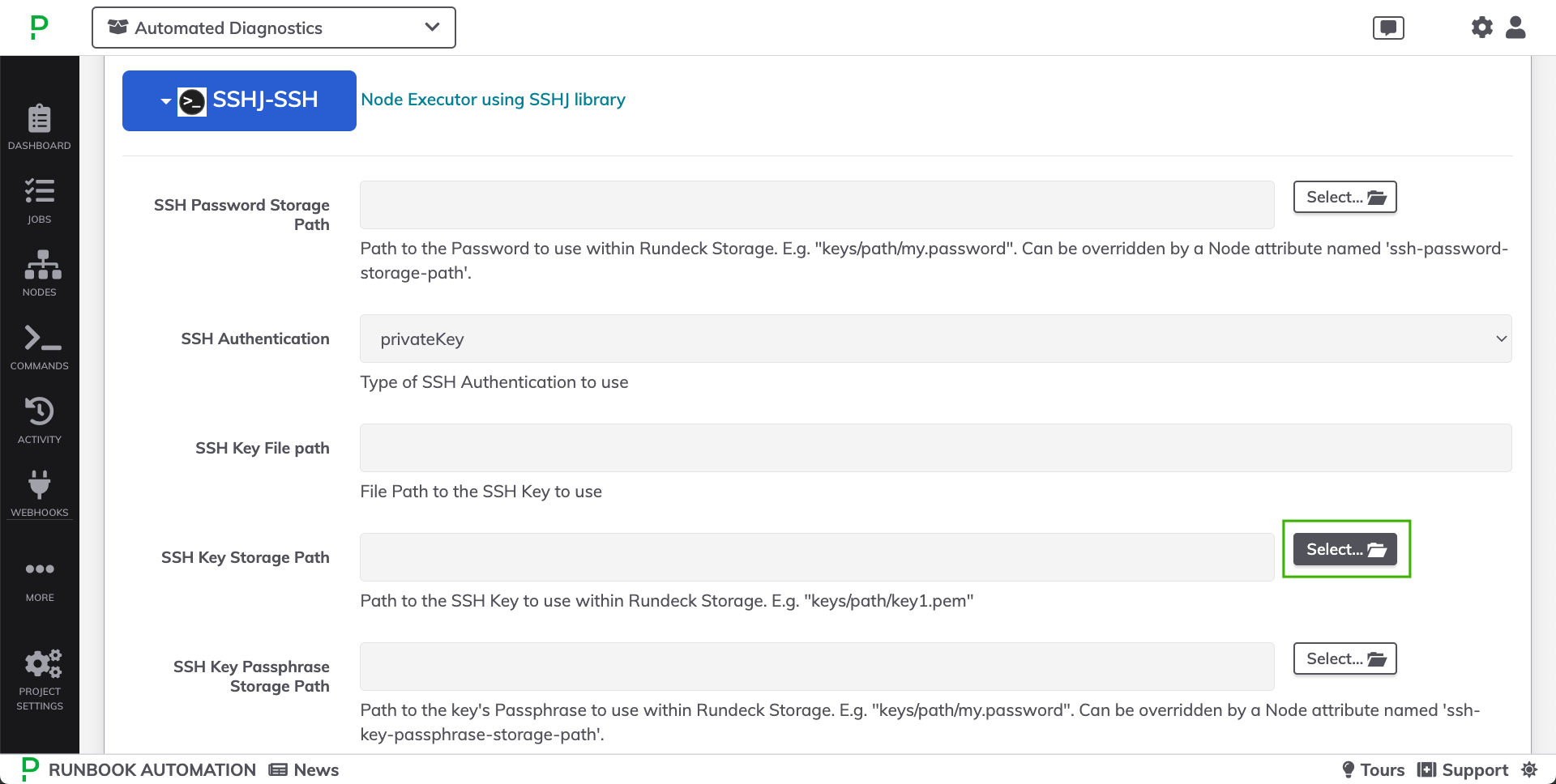This screenshot has height=784, width=1556.
Task: Open Tours in the footer
Action: click(1373, 769)
